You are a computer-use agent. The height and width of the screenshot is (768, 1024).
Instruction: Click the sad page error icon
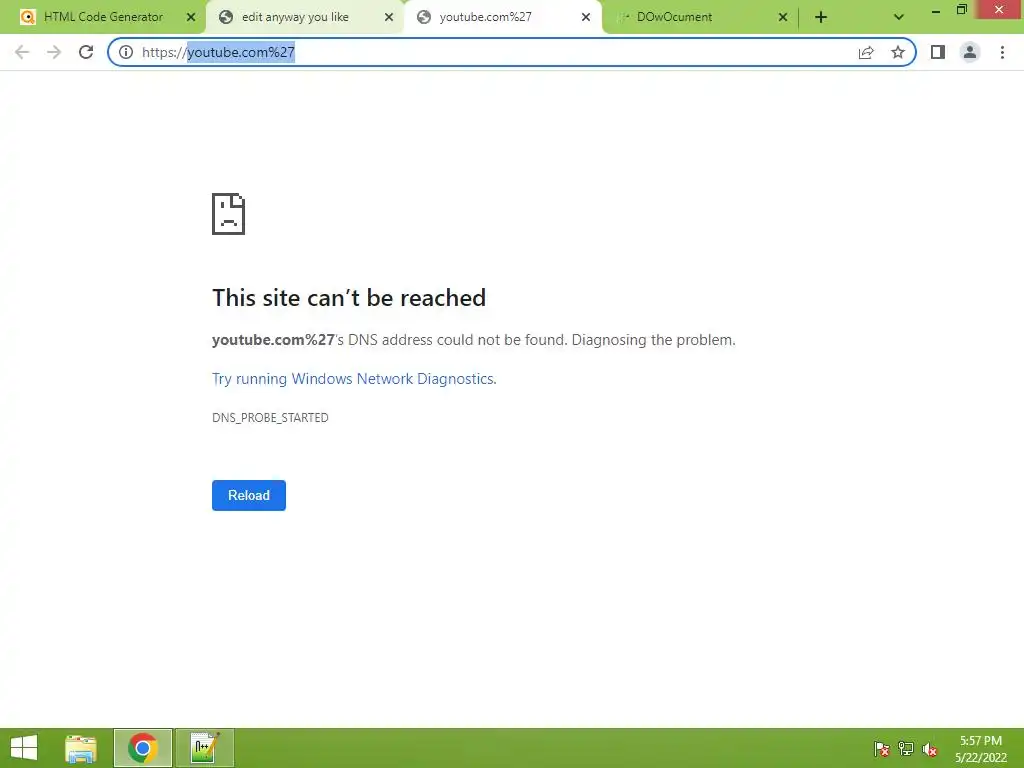[229, 214]
